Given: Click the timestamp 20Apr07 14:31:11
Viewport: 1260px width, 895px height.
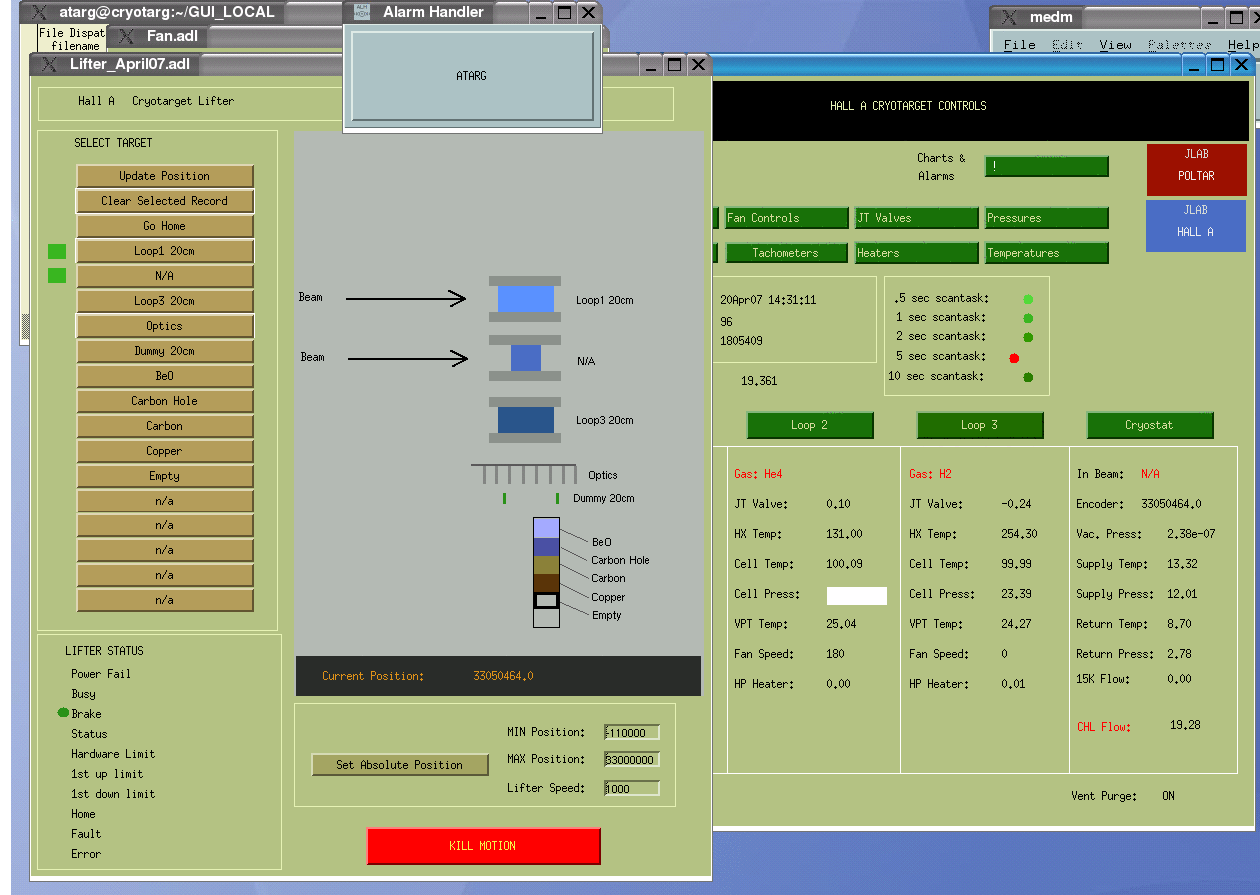Looking at the screenshot, I should pos(768,299).
